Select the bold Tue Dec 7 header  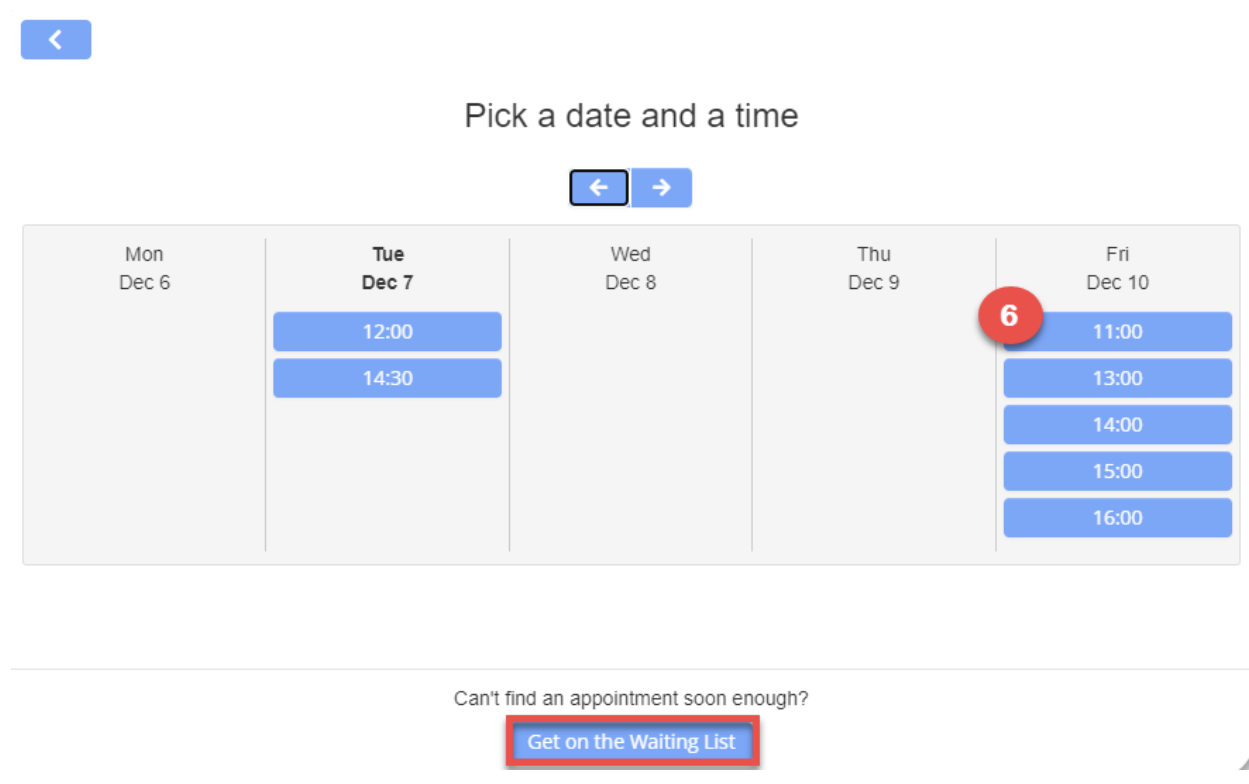387,268
